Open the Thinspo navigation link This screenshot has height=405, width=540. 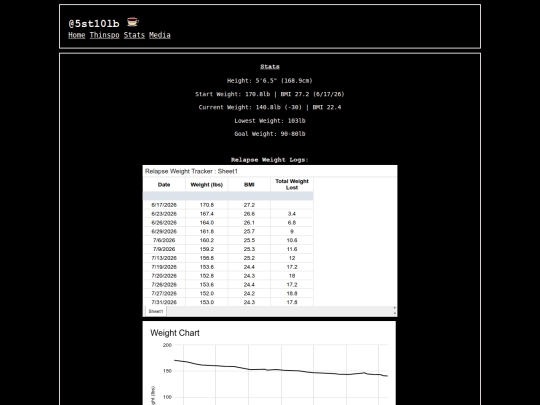click(104, 35)
